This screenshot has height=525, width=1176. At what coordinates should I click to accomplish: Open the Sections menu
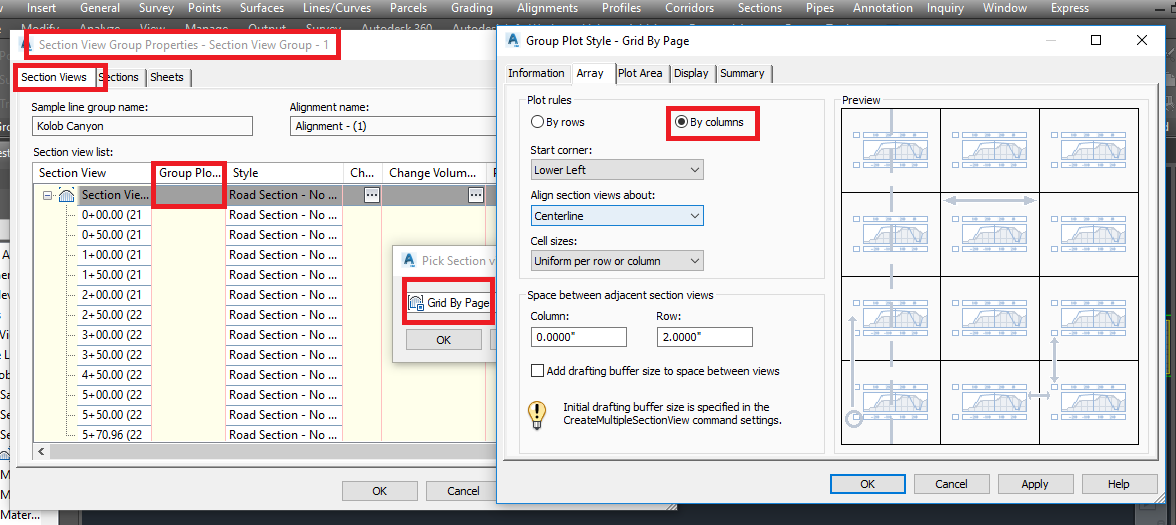(760, 8)
